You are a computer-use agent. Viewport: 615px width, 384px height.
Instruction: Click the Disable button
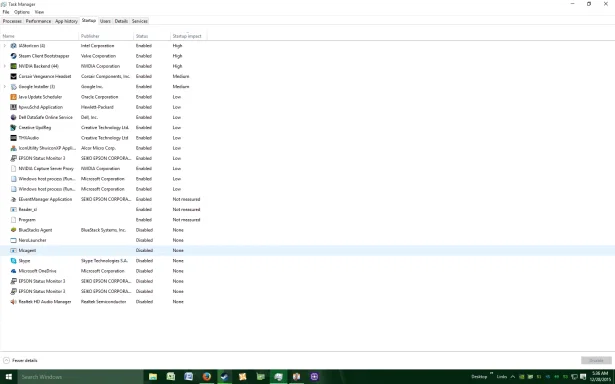[596, 360]
